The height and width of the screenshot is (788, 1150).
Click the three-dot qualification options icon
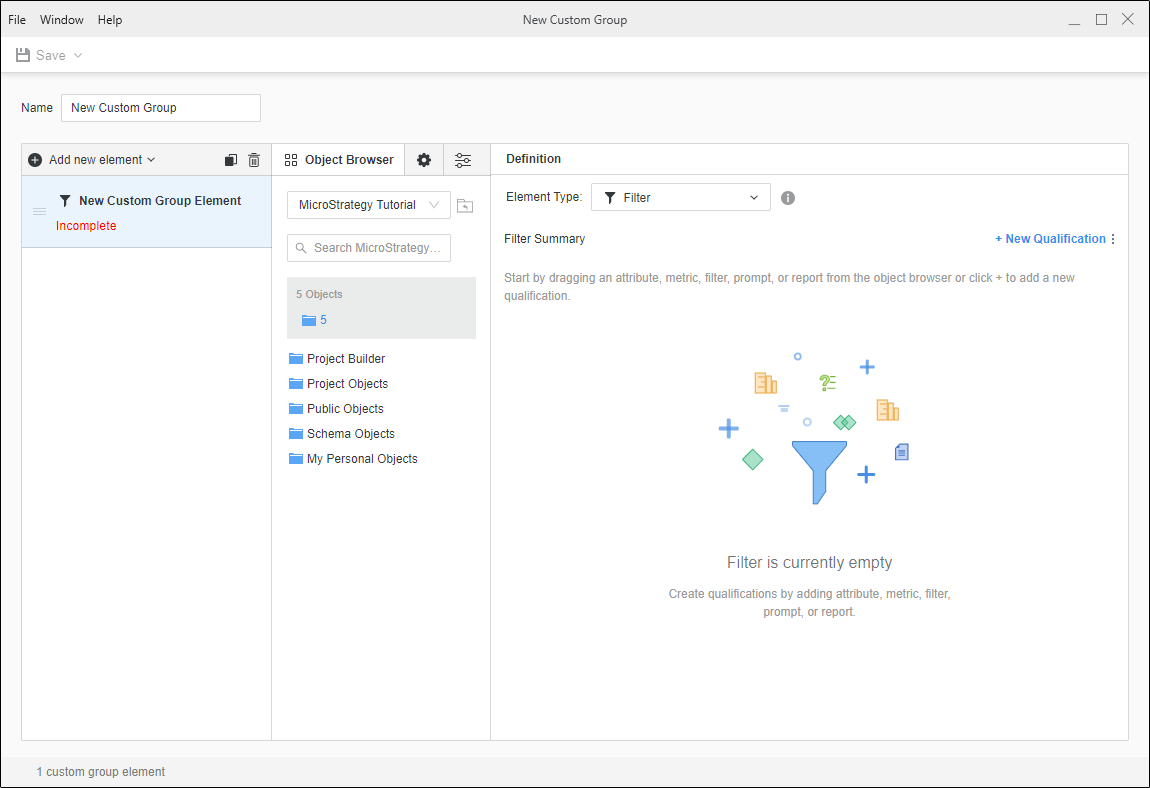point(1113,239)
